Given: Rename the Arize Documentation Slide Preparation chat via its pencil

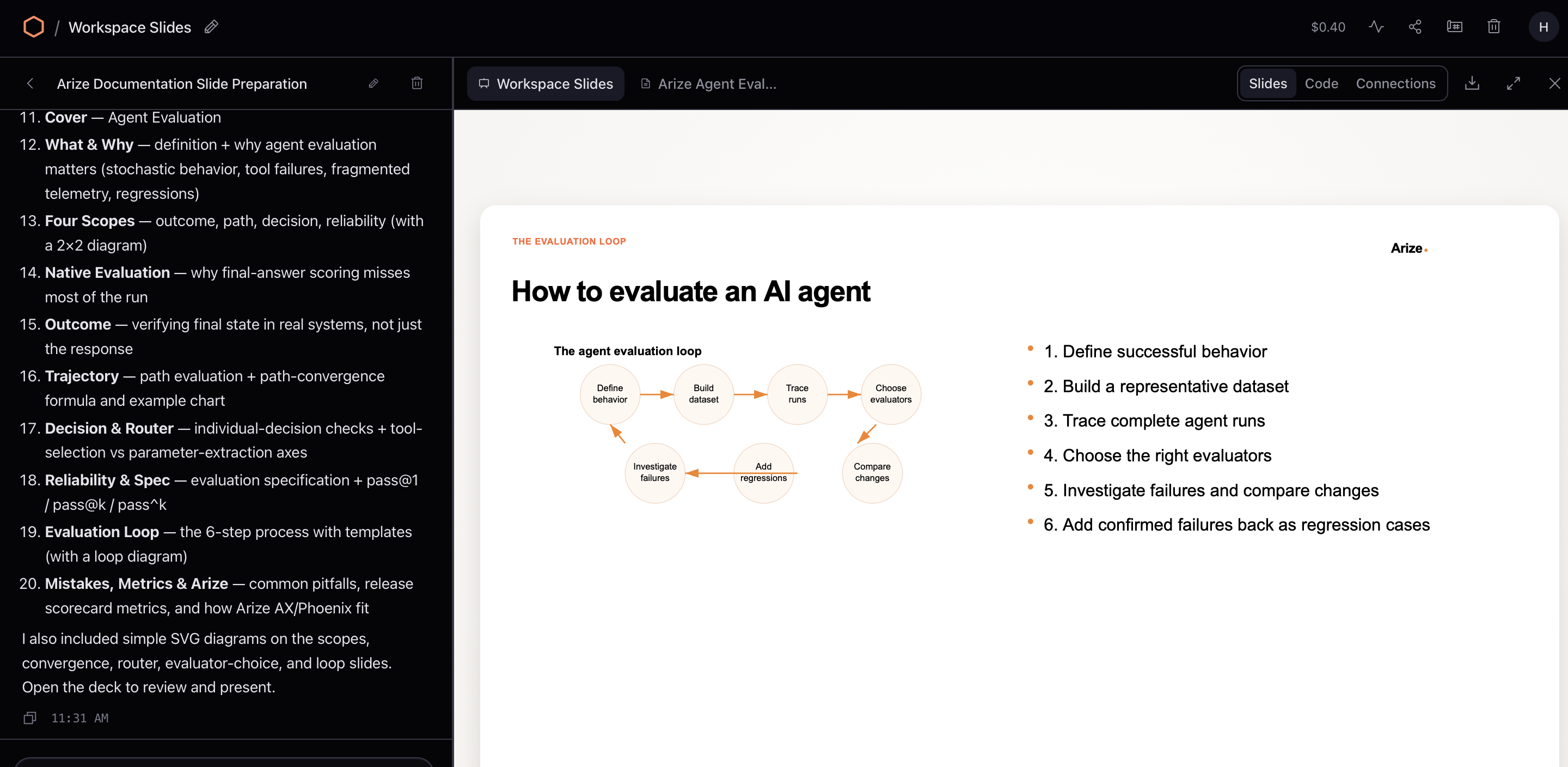Looking at the screenshot, I should point(373,83).
